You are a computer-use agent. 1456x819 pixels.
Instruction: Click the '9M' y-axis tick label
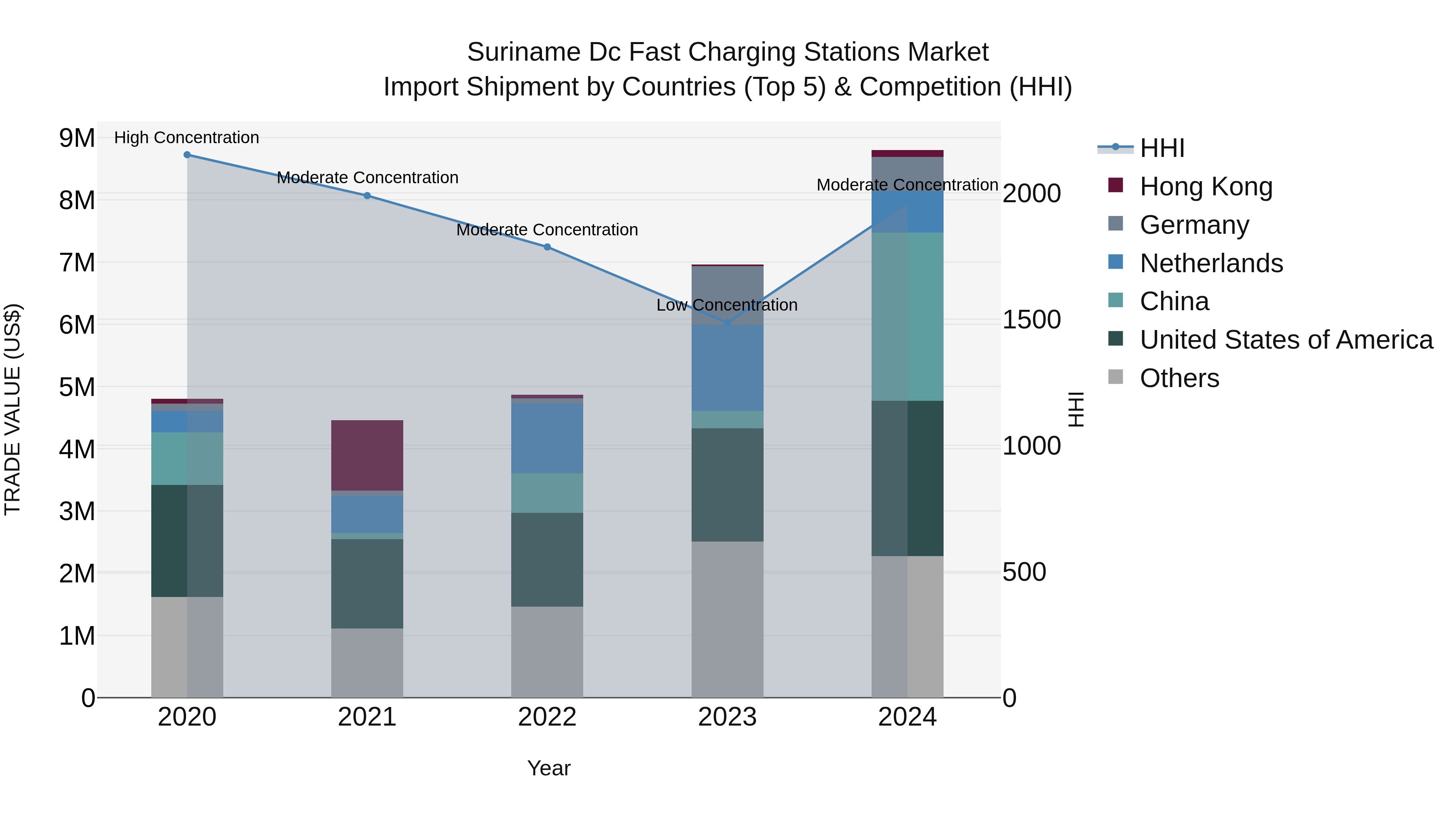77,138
